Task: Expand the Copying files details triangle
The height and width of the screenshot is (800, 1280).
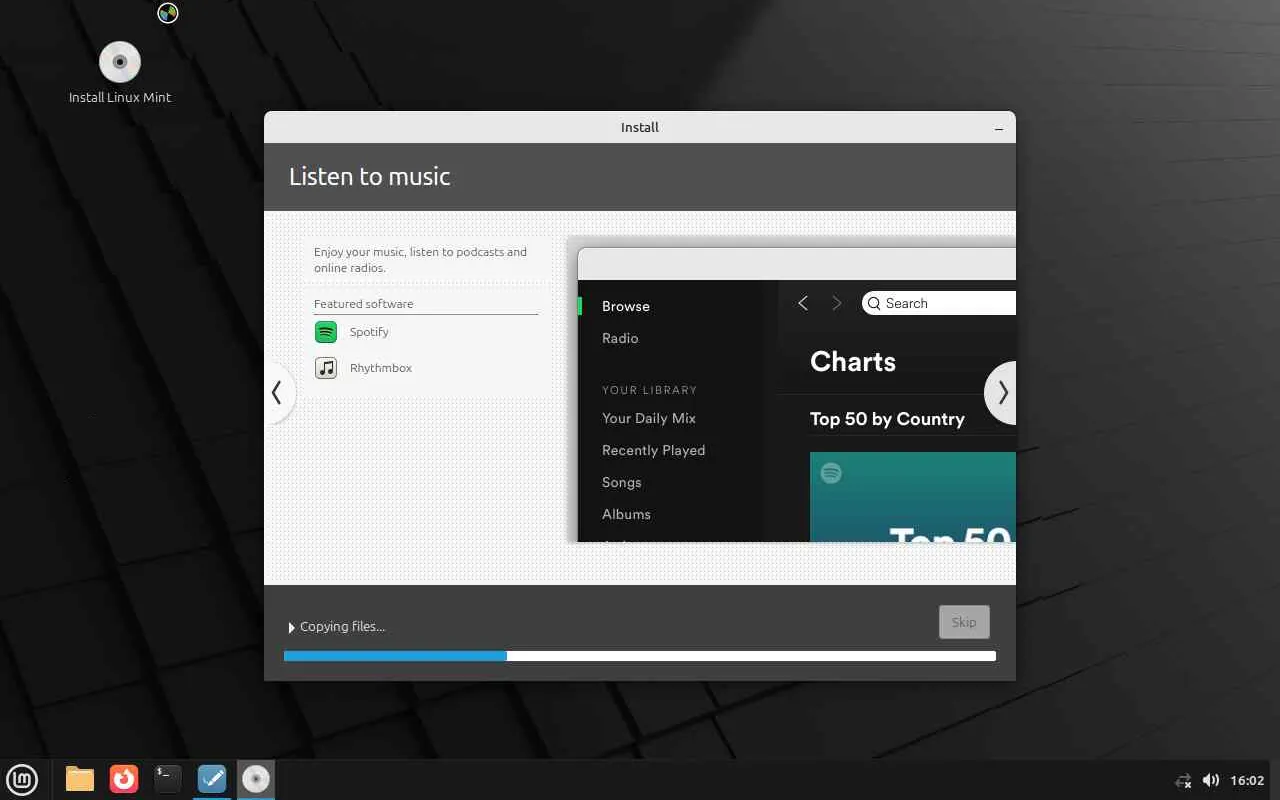Action: [x=291, y=627]
